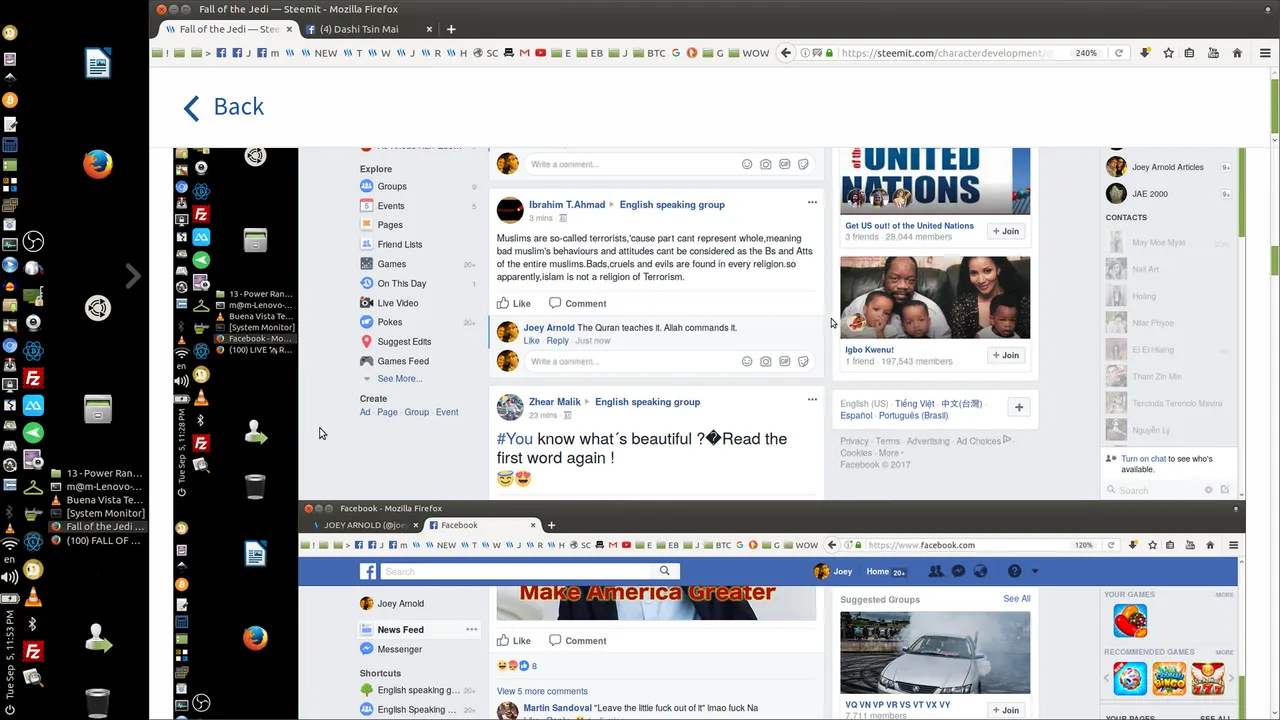Viewport: 1280px width, 720px height.
Task: Select On This Day in pictured Facebook sidebar
Action: click(392, 283)
